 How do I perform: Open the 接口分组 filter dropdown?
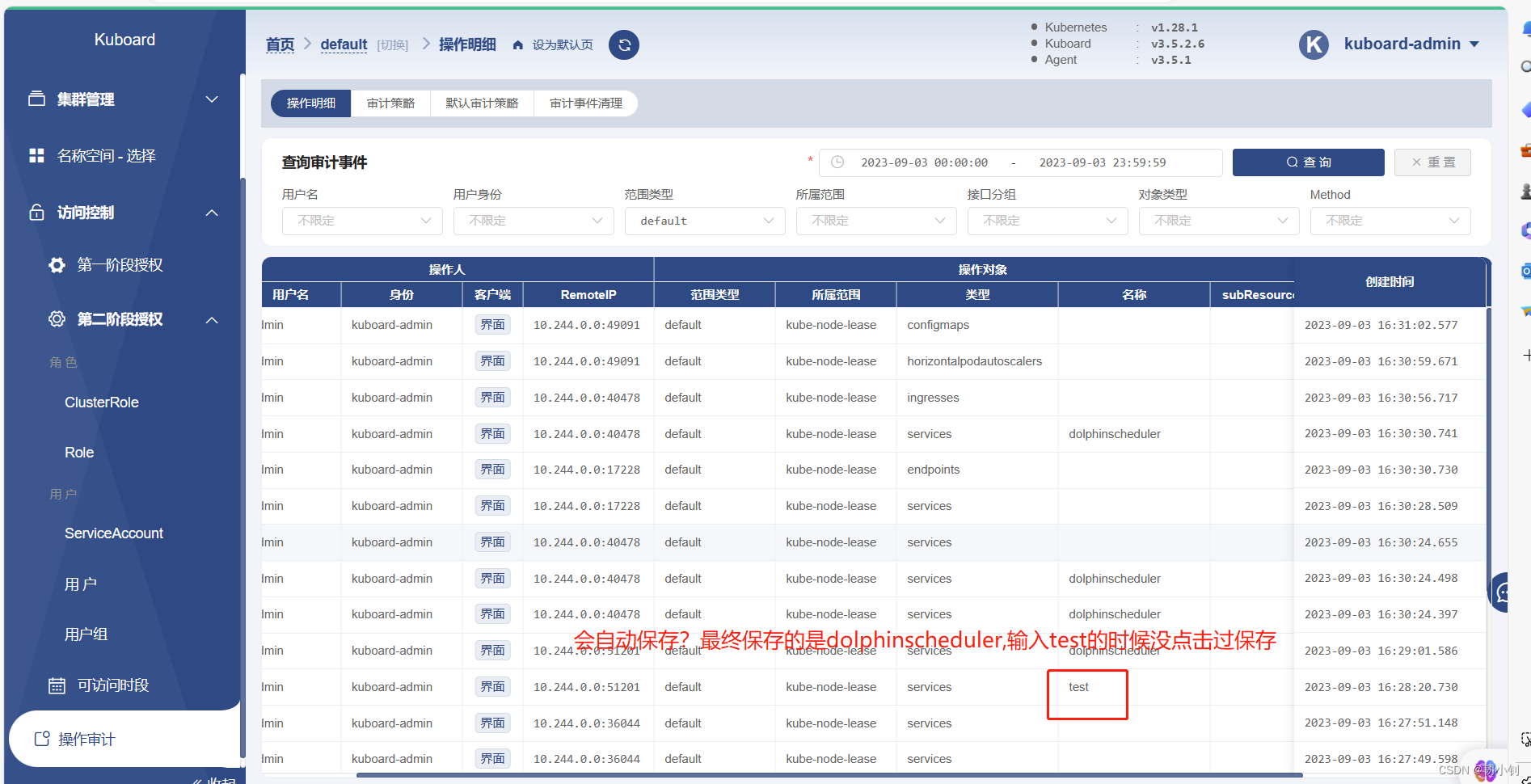[x=1048, y=221]
